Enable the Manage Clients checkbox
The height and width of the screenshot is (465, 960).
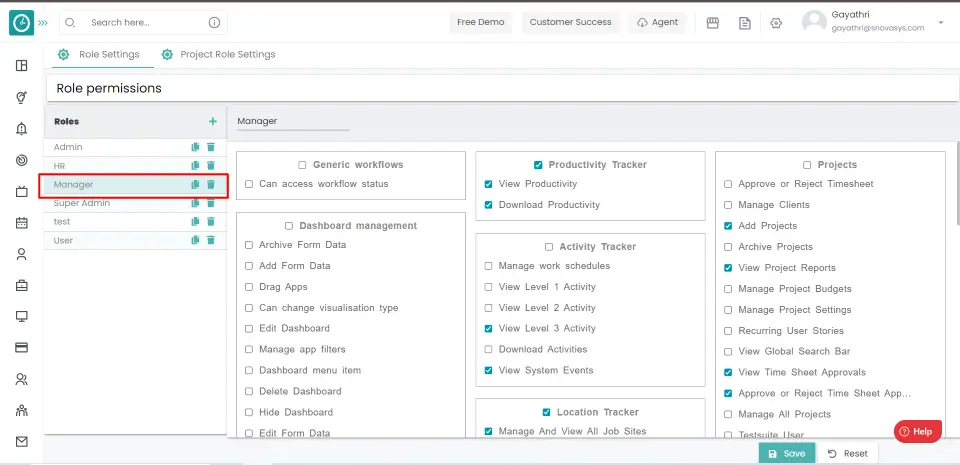pos(728,205)
